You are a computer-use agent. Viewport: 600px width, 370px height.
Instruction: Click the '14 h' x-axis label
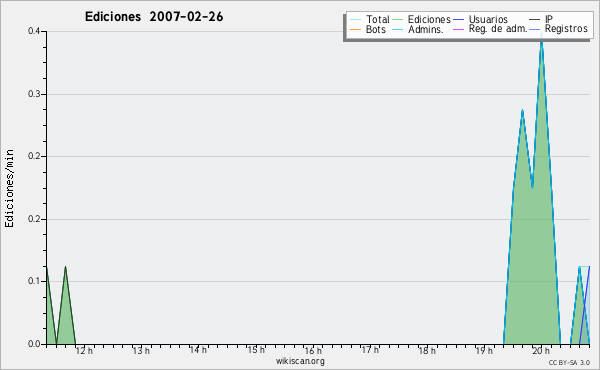[x=198, y=350]
